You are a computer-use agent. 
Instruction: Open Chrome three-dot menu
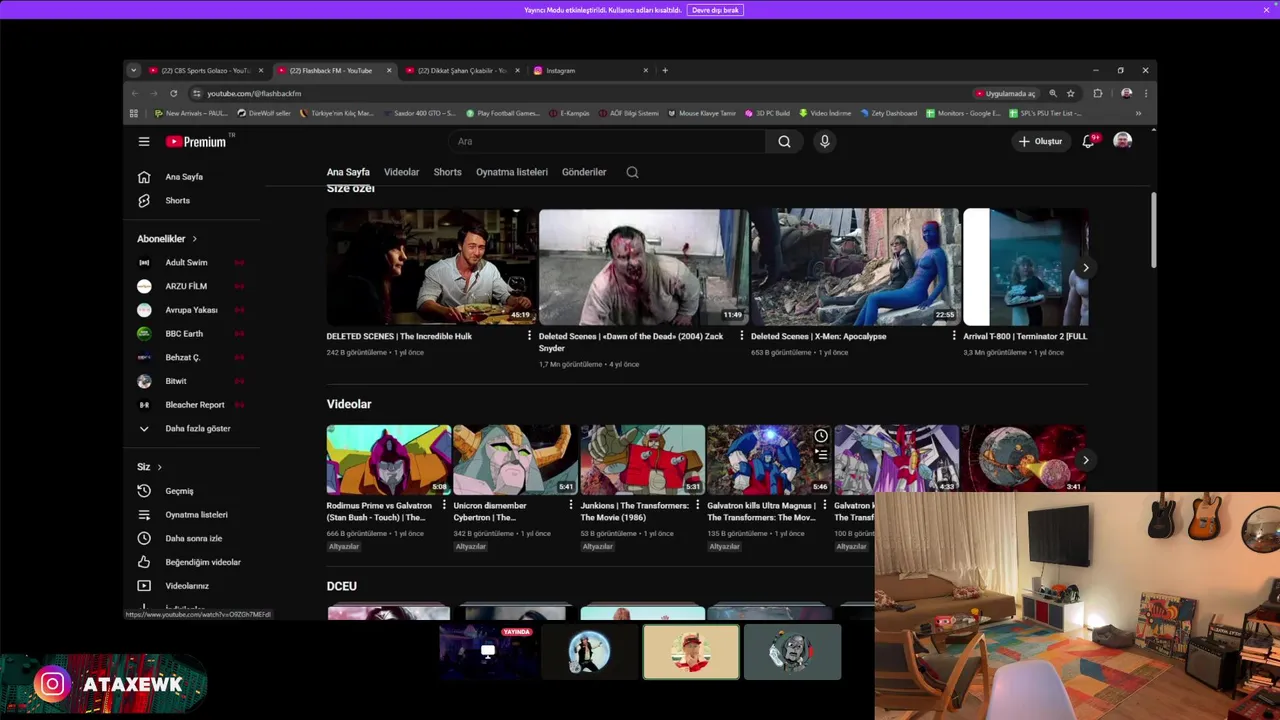1146,93
